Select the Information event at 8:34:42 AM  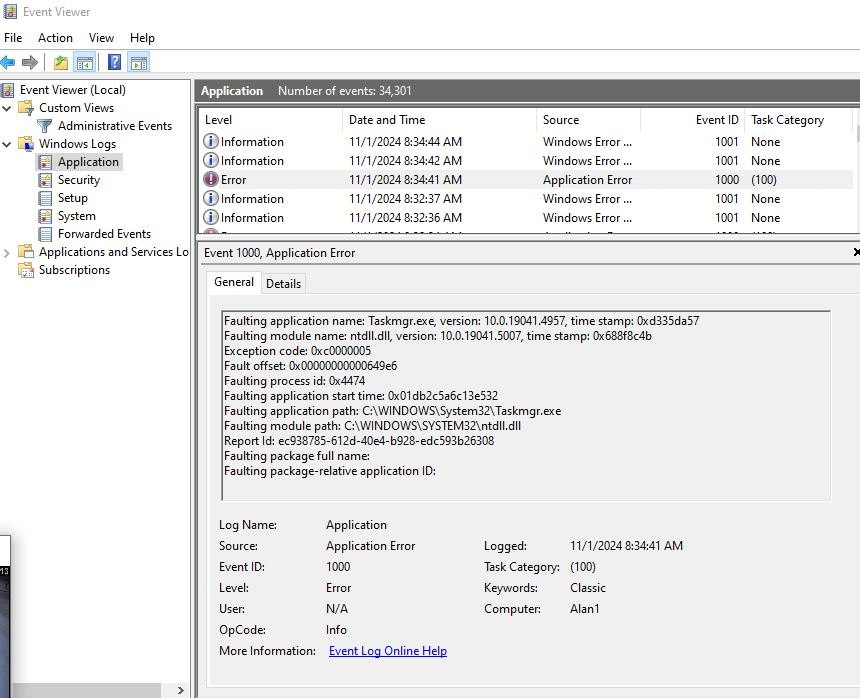coord(527,161)
